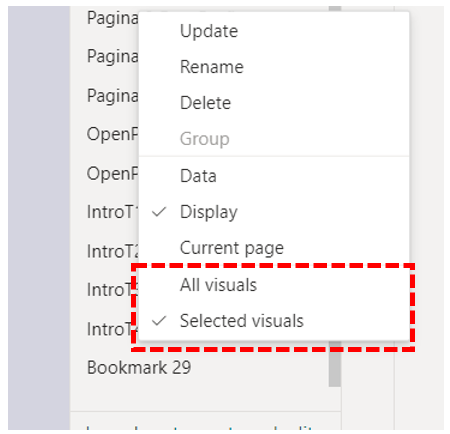This screenshot has width=450, height=434.
Task: Select Bookmark 29 in the list
Action: click(139, 368)
